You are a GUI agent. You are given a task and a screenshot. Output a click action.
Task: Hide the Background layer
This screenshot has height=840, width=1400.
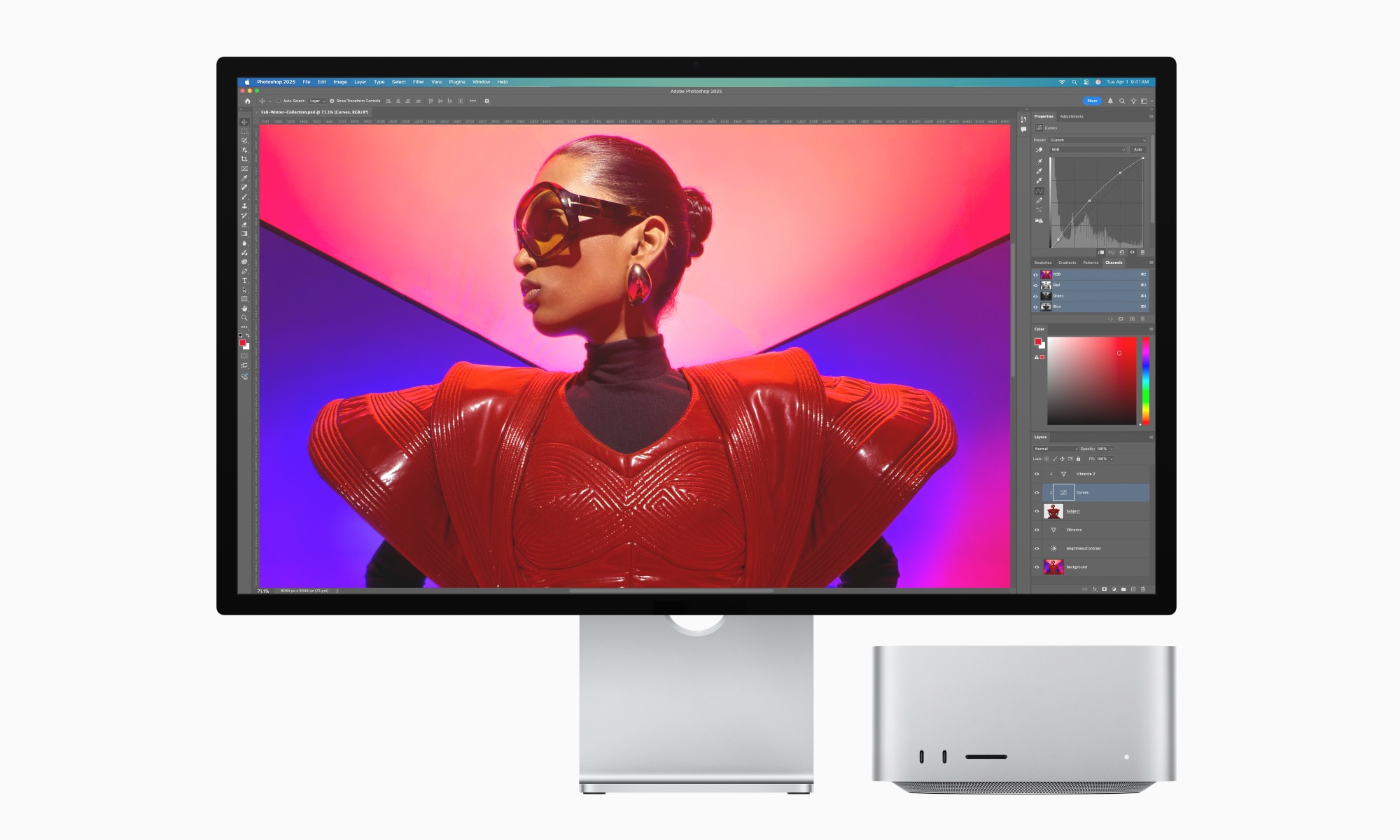click(x=1037, y=567)
